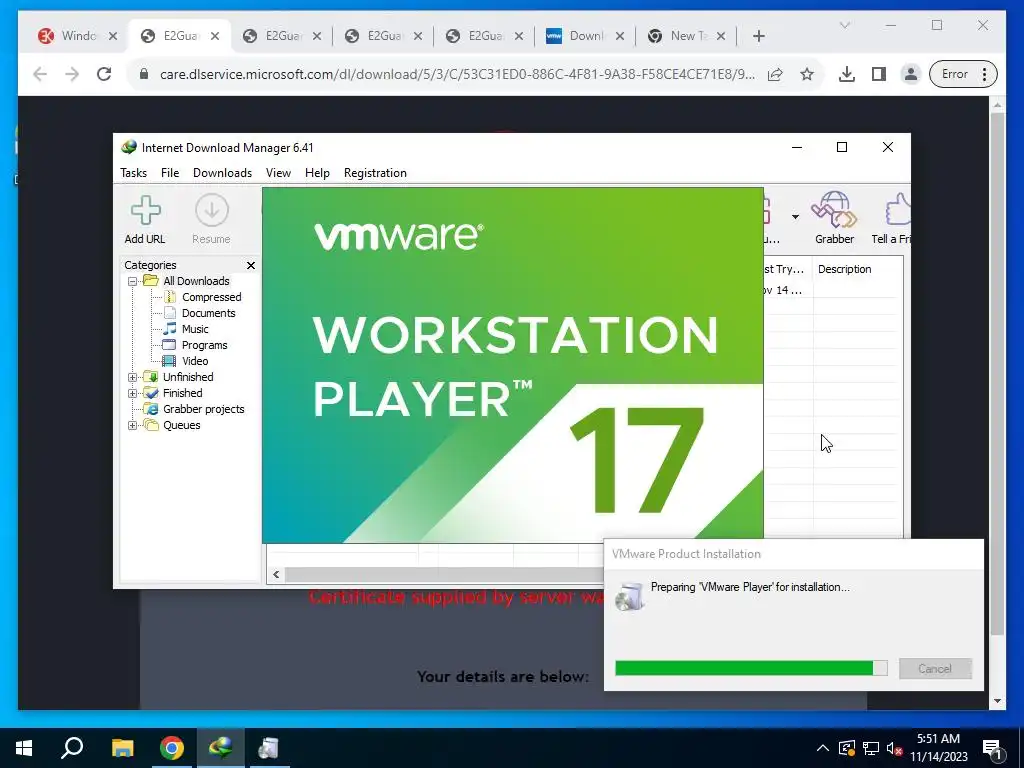Open File Explorer from taskbar

pos(122,748)
